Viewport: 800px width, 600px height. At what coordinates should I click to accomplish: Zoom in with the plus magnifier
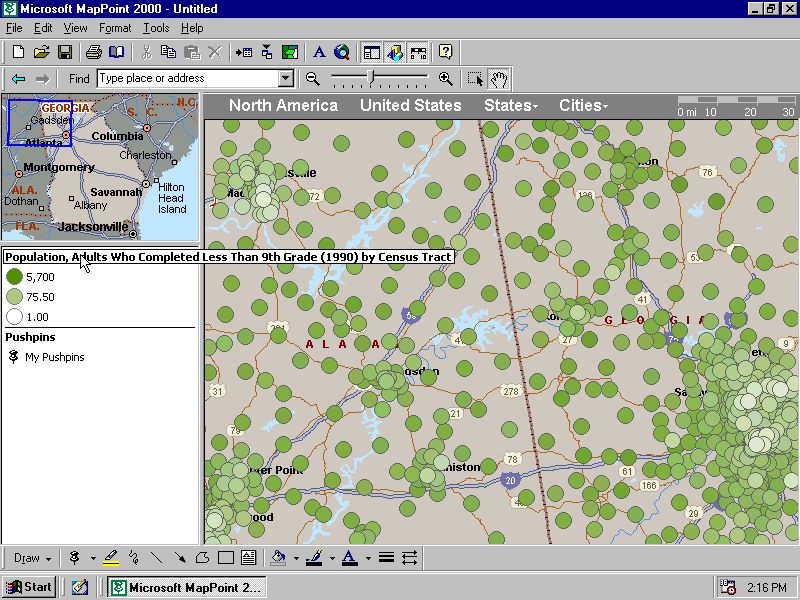coord(445,79)
